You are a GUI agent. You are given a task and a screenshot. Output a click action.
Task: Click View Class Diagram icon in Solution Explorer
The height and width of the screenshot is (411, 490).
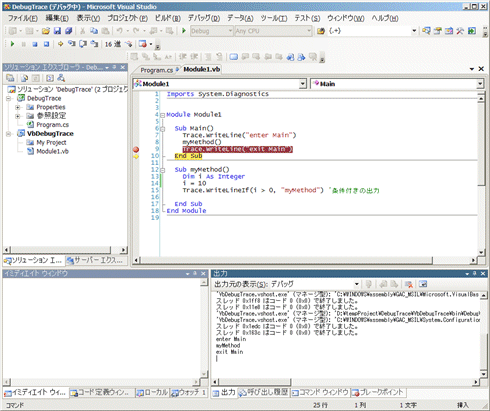[61, 78]
